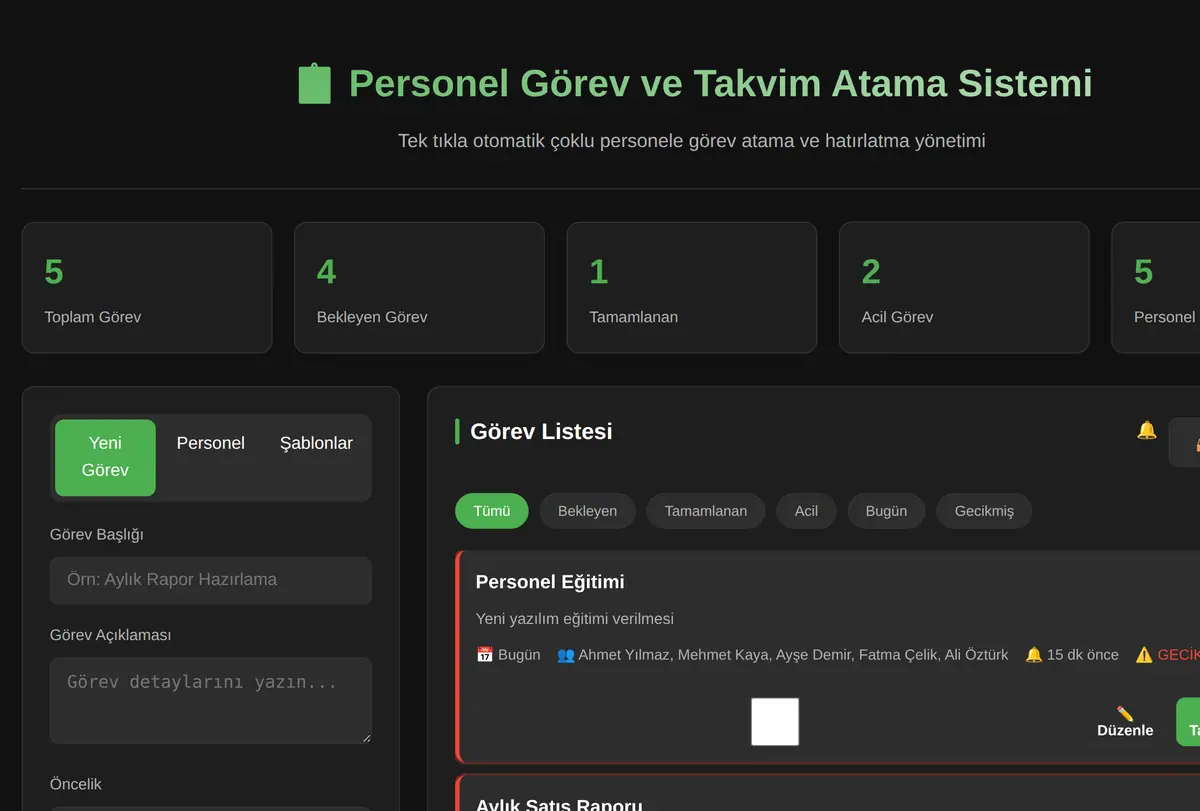Click the Bekleyen Görev stat card

tap(419, 288)
